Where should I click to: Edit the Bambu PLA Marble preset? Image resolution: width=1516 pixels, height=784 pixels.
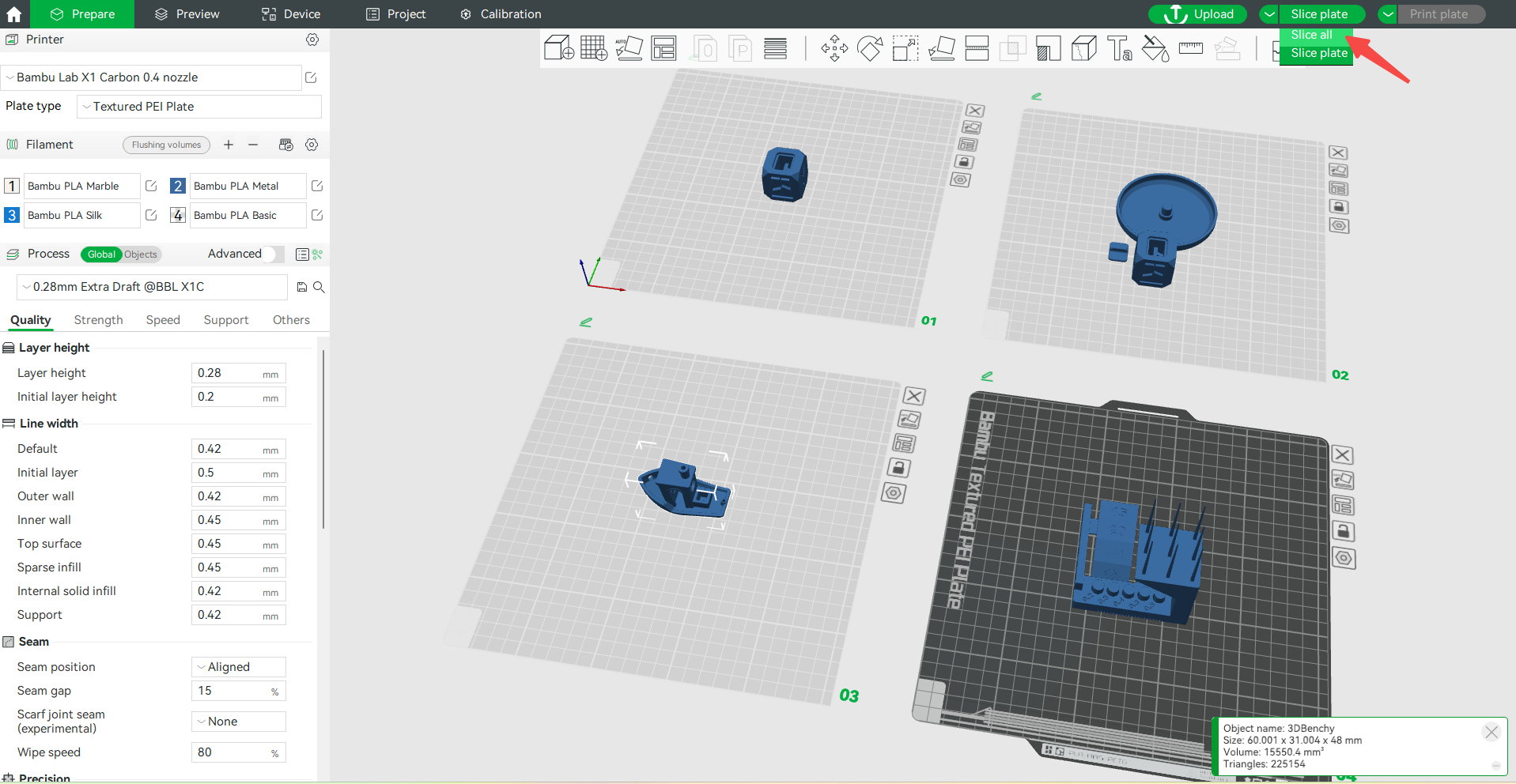click(151, 186)
